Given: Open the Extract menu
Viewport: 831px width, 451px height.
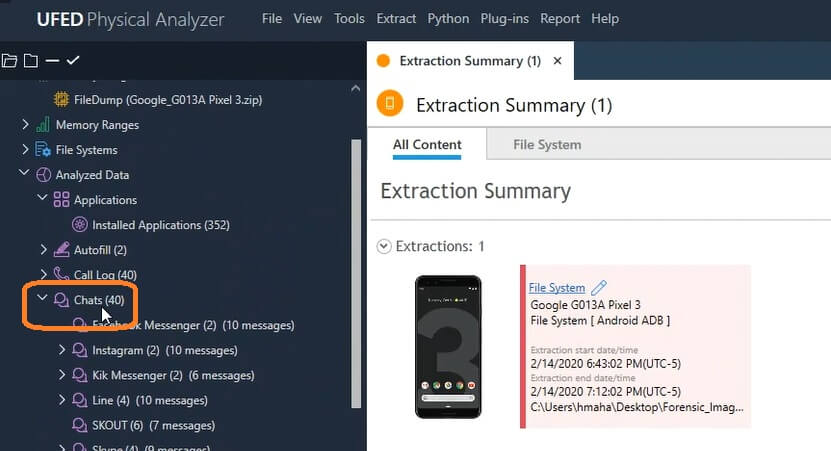Looking at the screenshot, I should (396, 19).
